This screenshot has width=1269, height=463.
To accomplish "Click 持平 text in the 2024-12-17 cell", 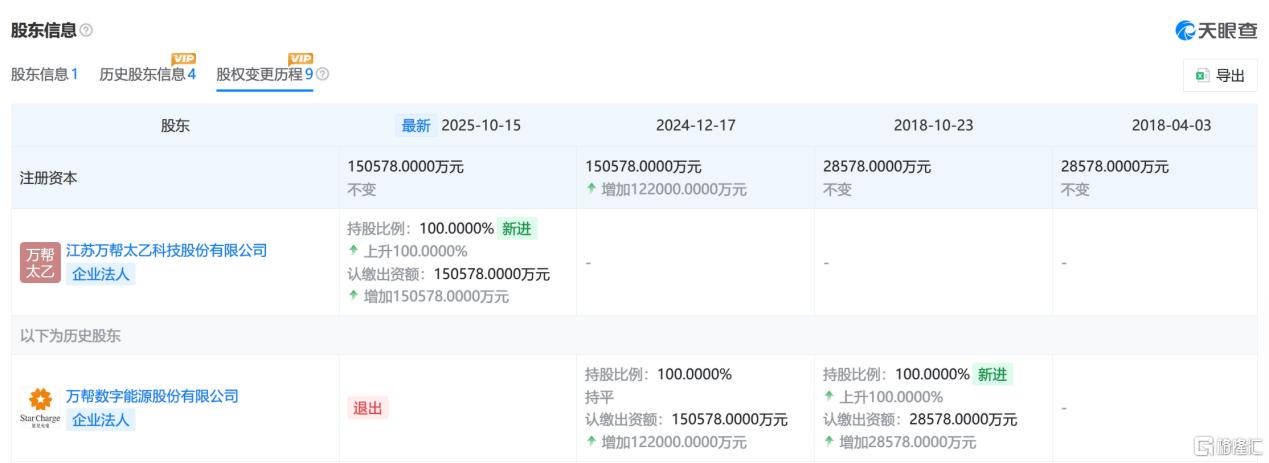I will (601, 397).
